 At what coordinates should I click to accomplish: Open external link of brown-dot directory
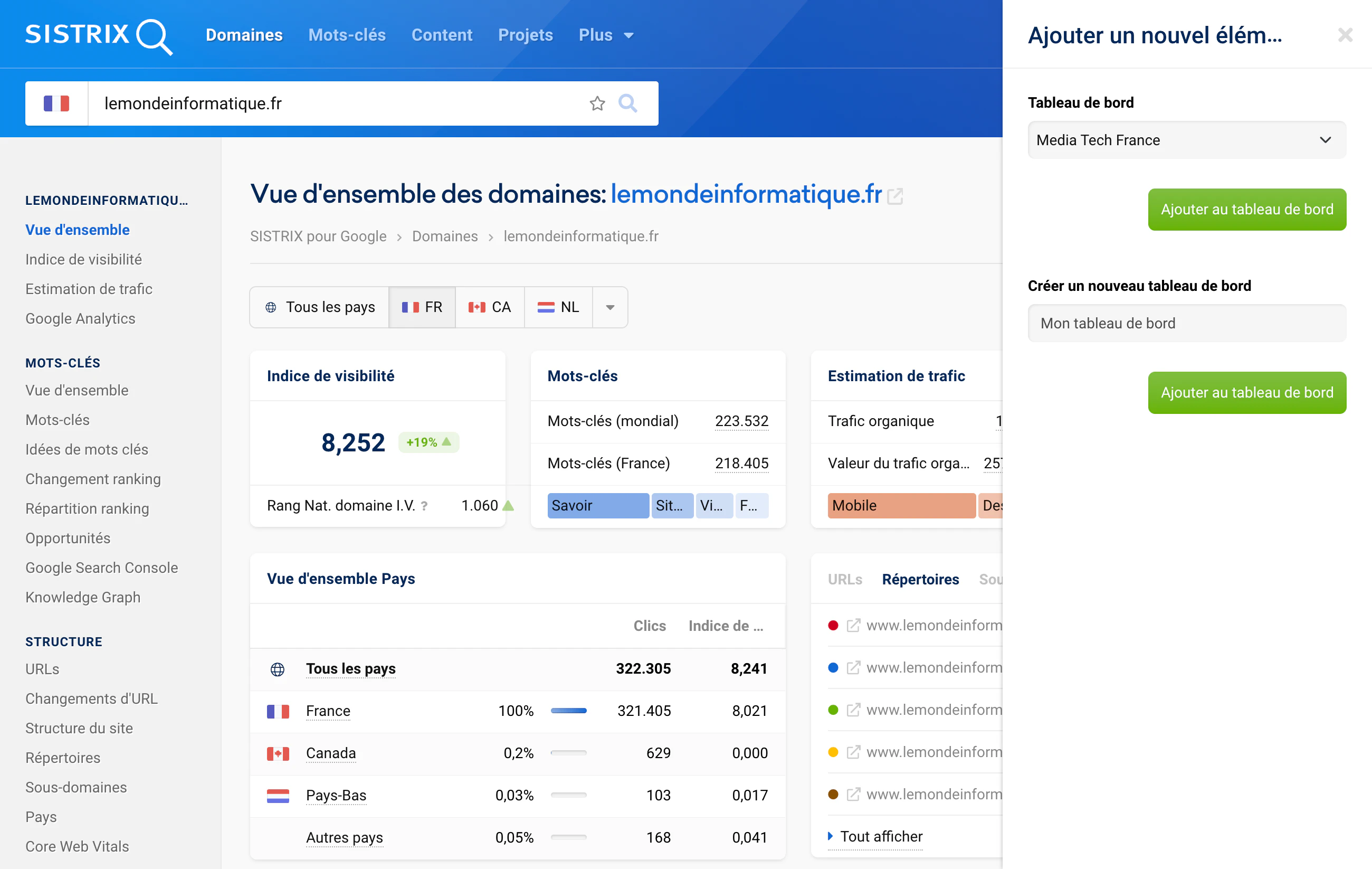[x=853, y=795]
